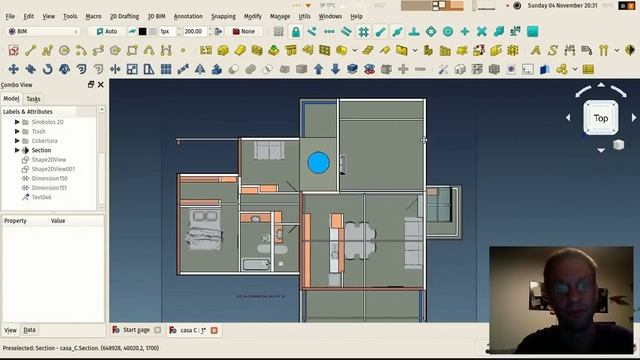Switch to the Tasks tab
This screenshot has height=360, width=640.
33,99
